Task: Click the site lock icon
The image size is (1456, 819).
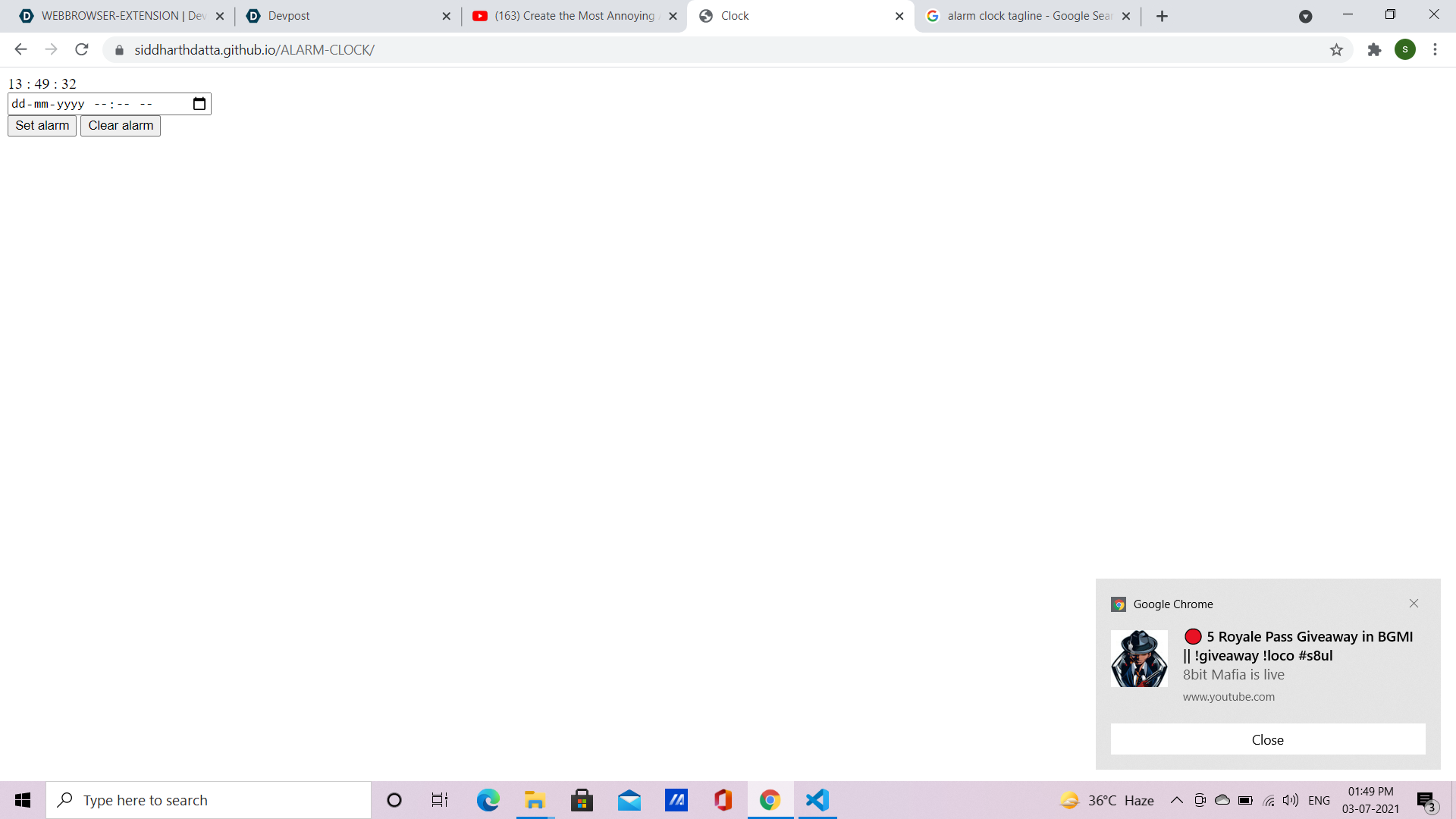Action: coord(119,50)
